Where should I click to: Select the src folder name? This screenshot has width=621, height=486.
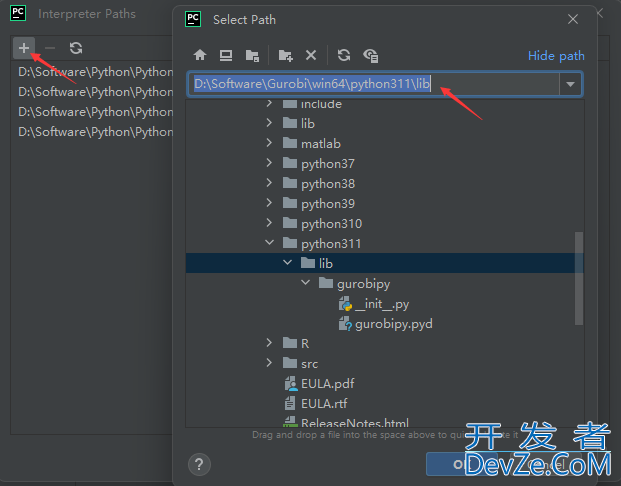[x=309, y=364]
